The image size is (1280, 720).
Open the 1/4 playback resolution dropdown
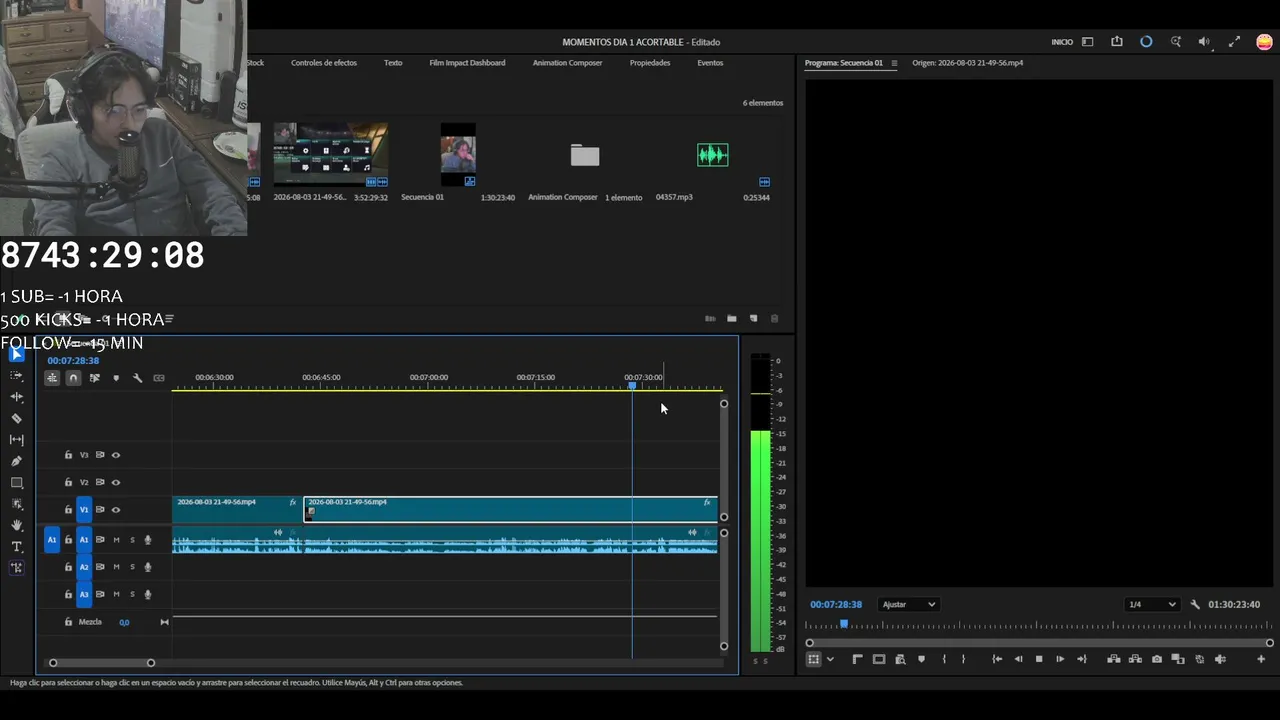(1152, 604)
